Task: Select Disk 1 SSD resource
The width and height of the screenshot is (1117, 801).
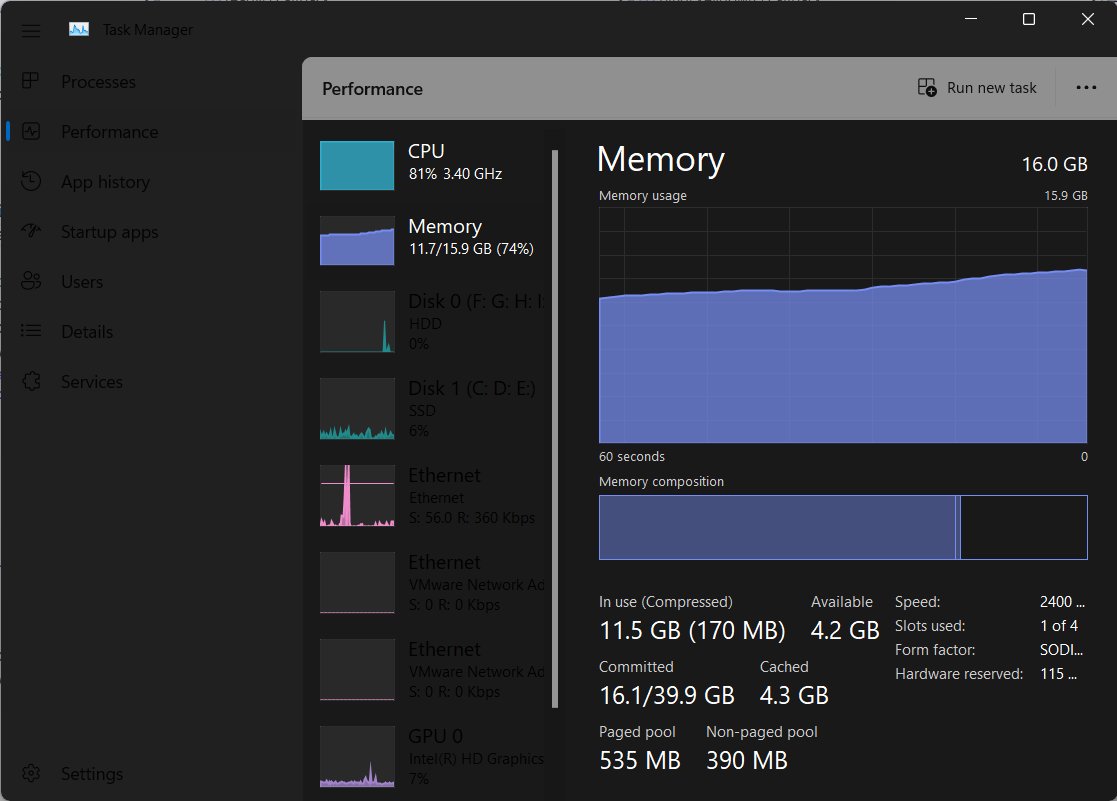Action: point(431,408)
